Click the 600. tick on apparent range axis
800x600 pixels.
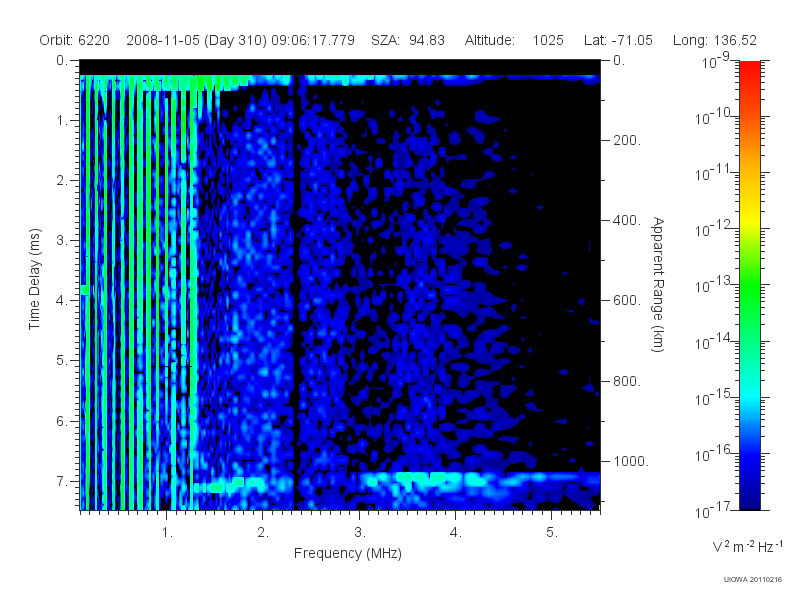click(x=627, y=301)
